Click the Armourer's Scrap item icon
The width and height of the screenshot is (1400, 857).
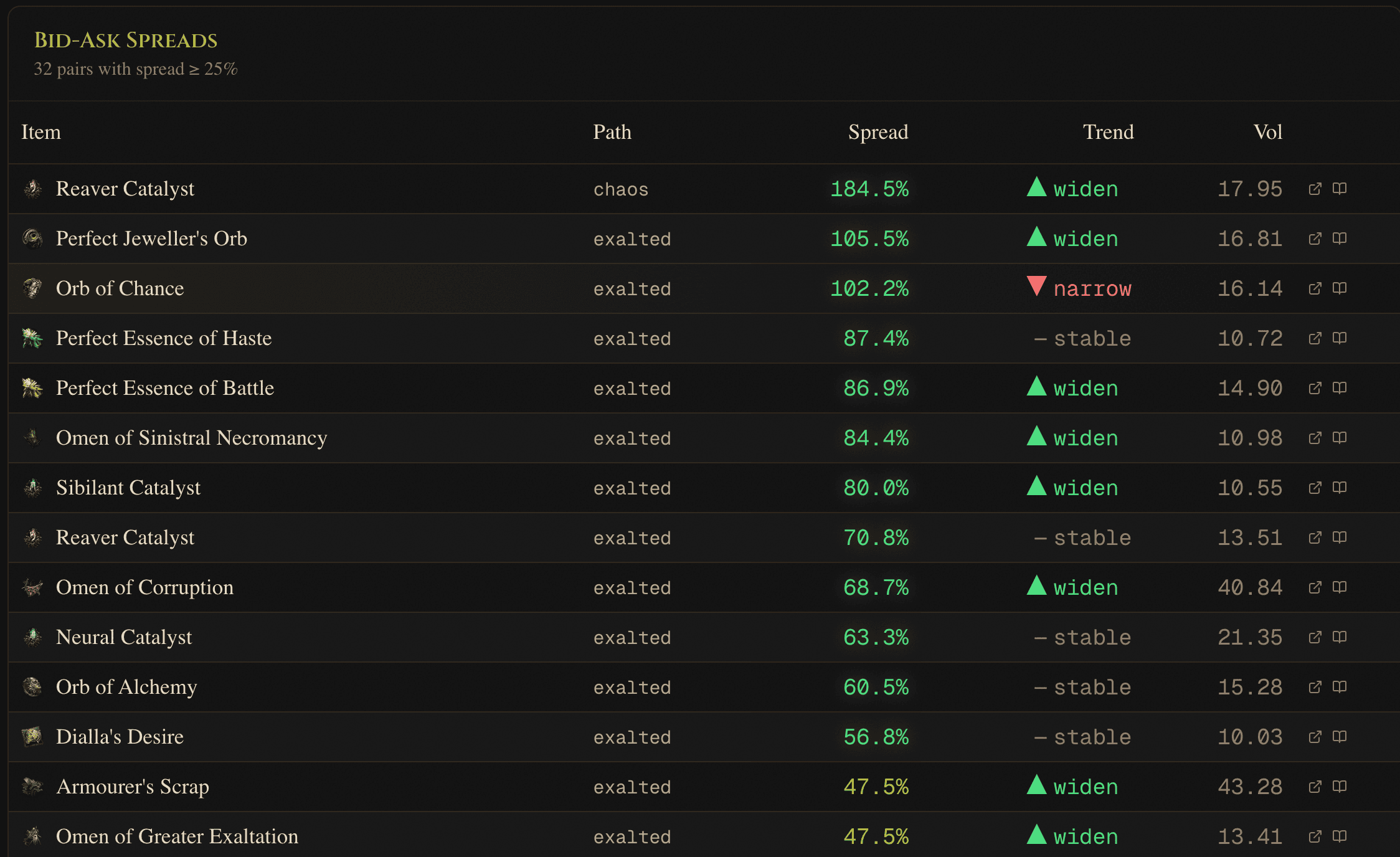tap(32, 787)
